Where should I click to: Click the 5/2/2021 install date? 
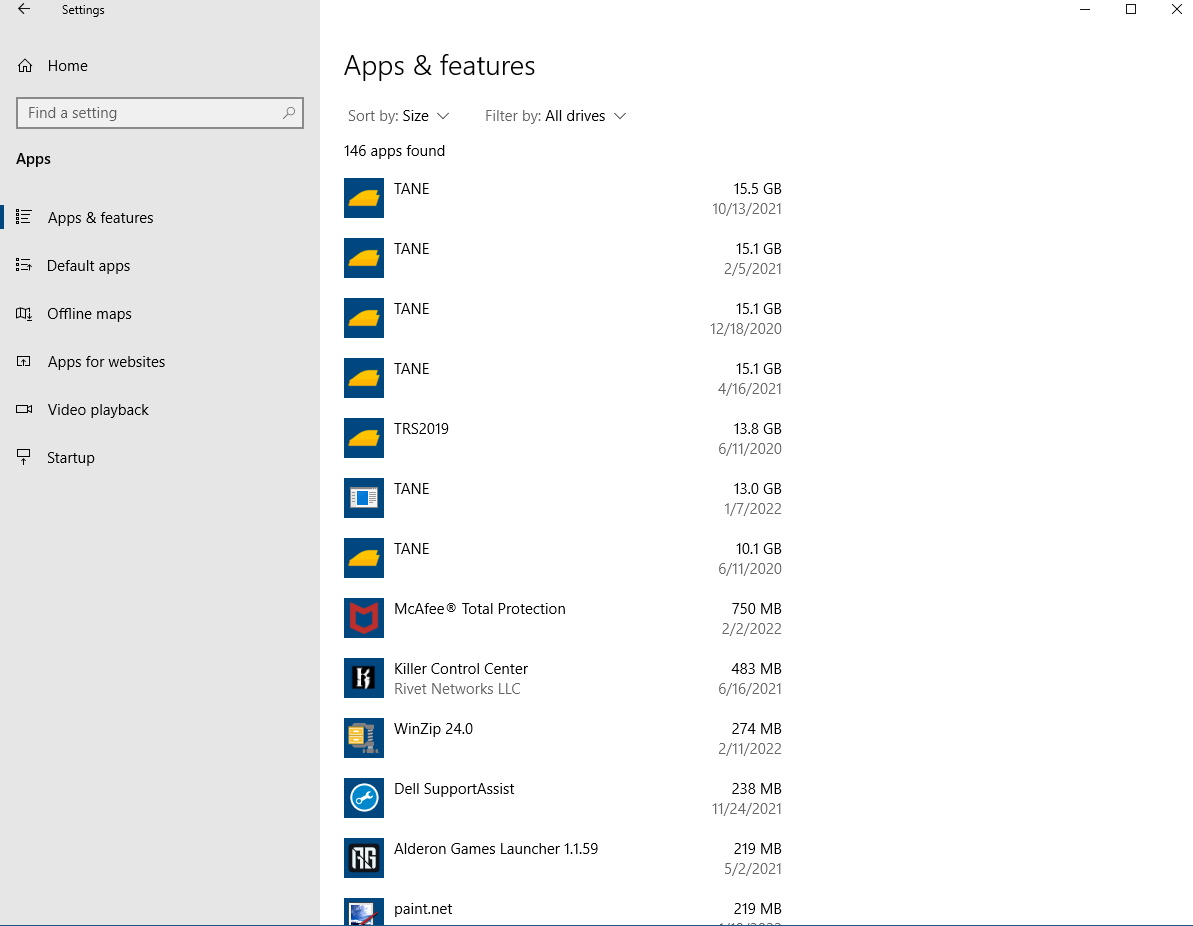(752, 869)
